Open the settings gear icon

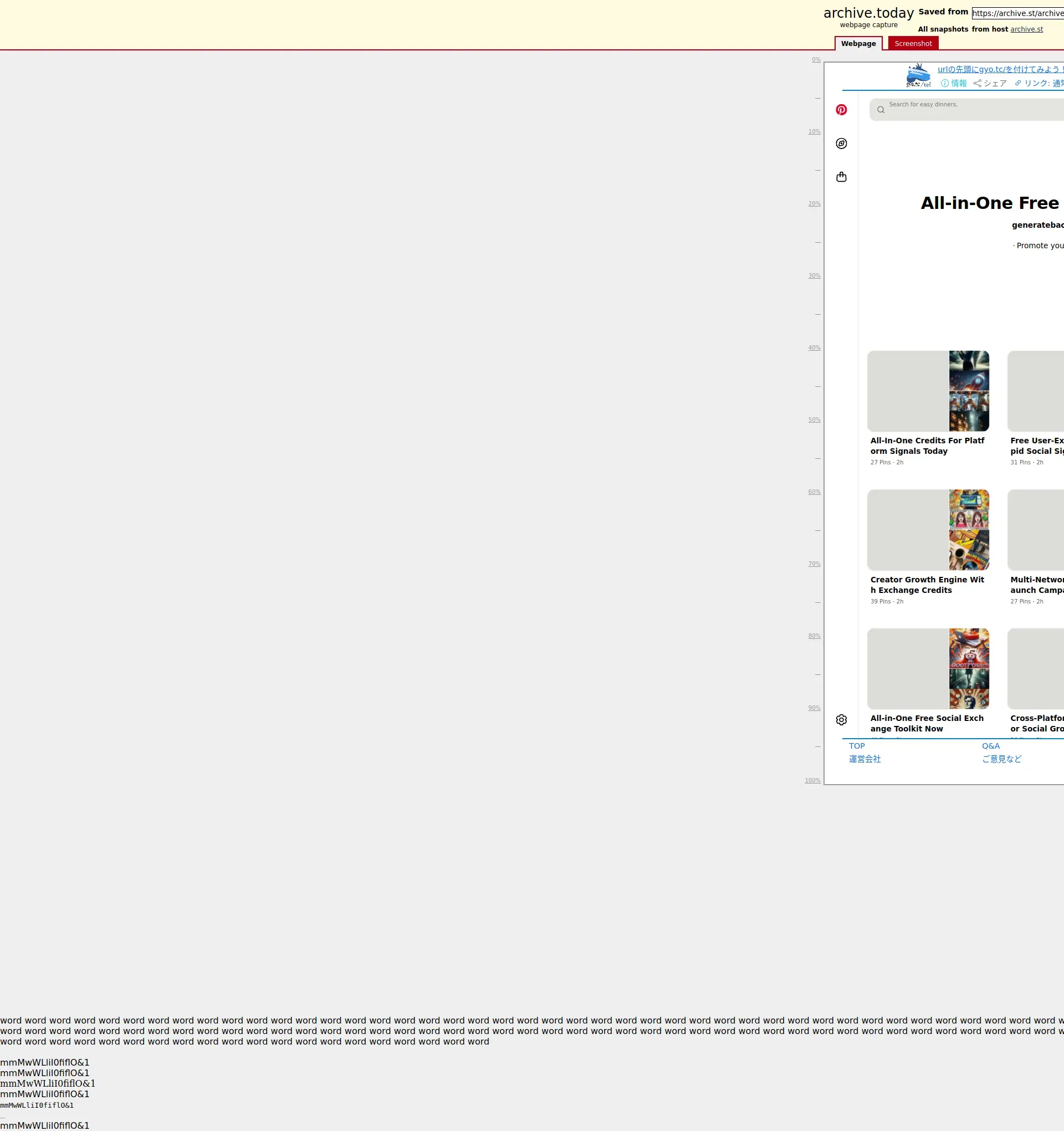(841, 720)
